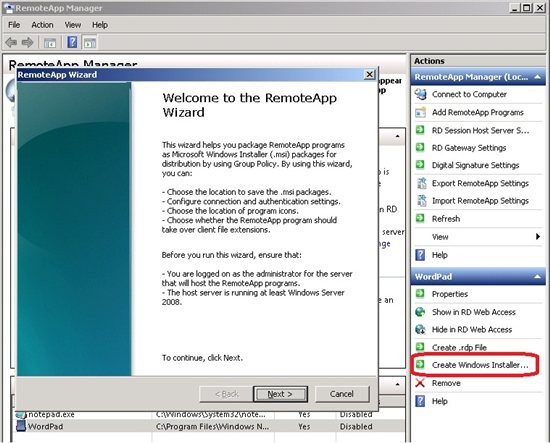Click the blue Help toolbar icon
Viewport: 550px width, 443px height.
coord(72,42)
